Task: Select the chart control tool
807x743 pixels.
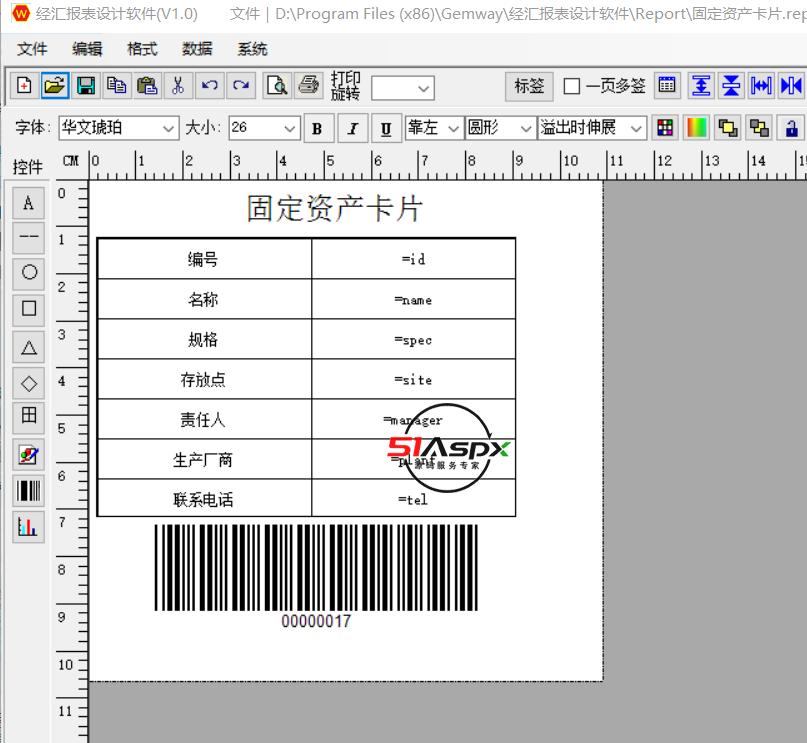Action: [x=29, y=527]
